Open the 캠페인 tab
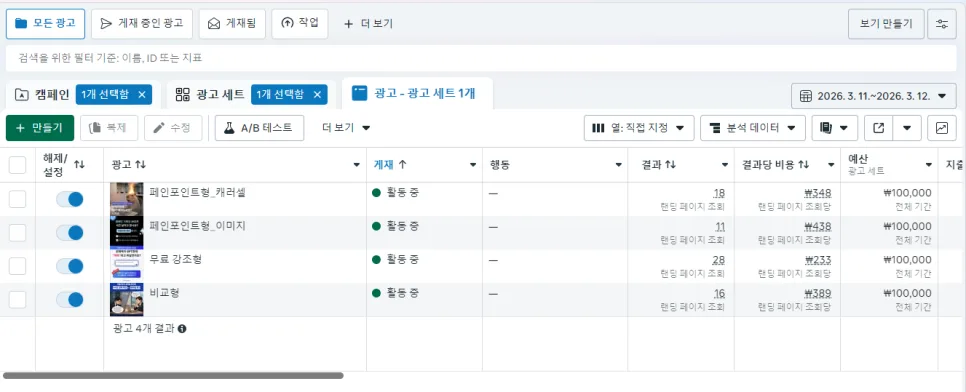This screenshot has height=392, width=966. coord(41,94)
